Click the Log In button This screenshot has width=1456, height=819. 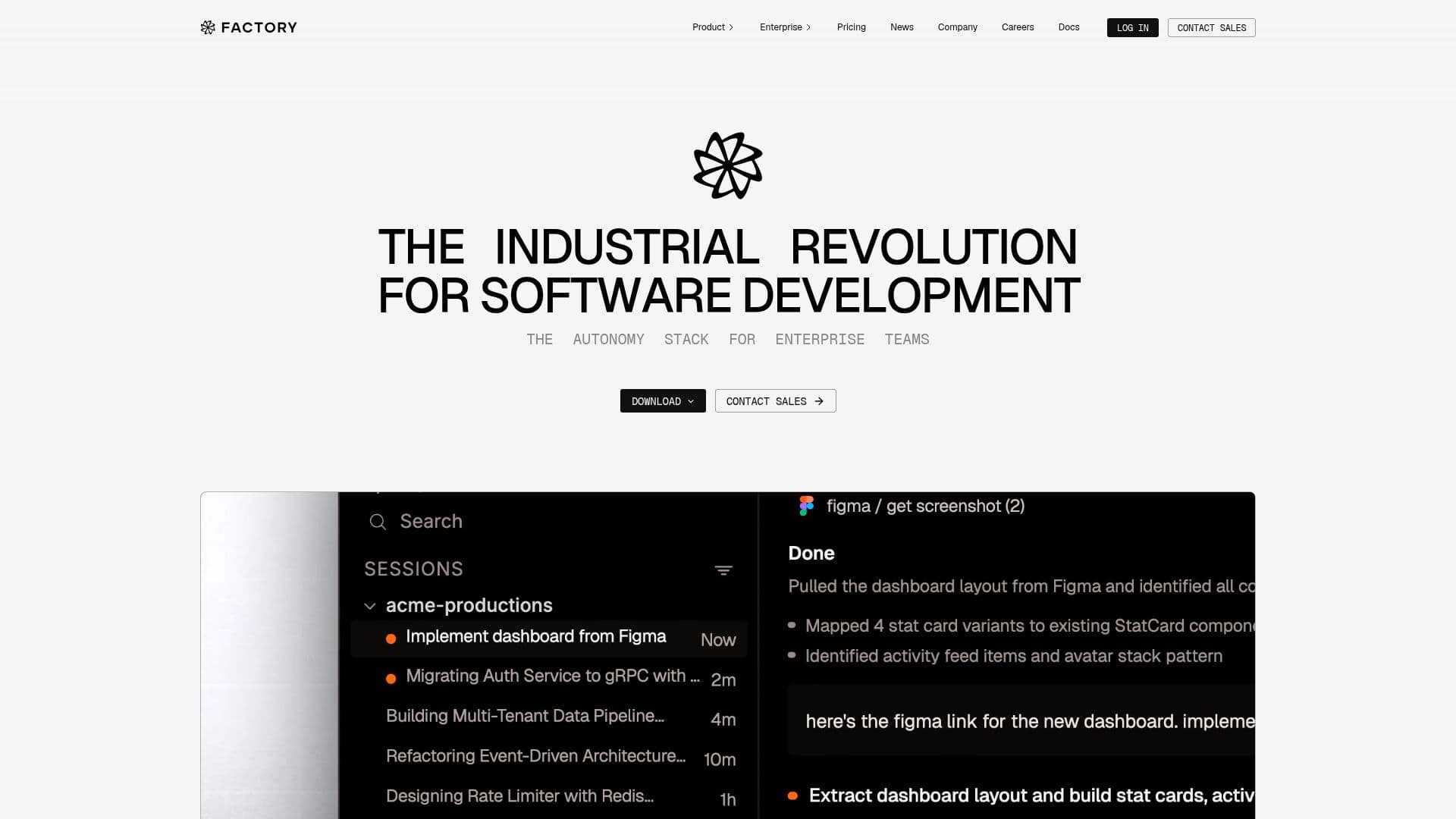(x=1132, y=28)
